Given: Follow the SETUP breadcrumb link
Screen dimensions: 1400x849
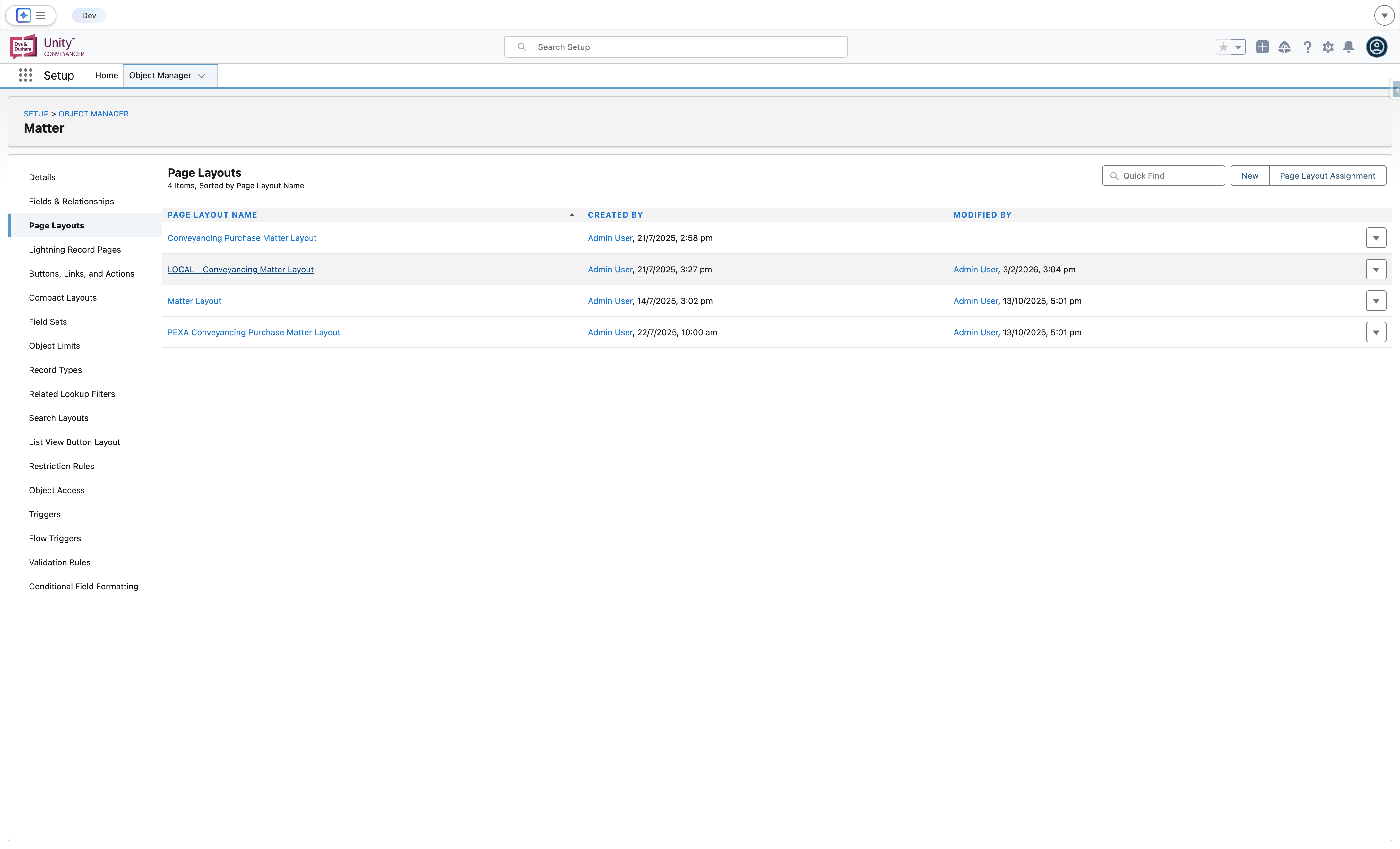Looking at the screenshot, I should click(x=36, y=114).
